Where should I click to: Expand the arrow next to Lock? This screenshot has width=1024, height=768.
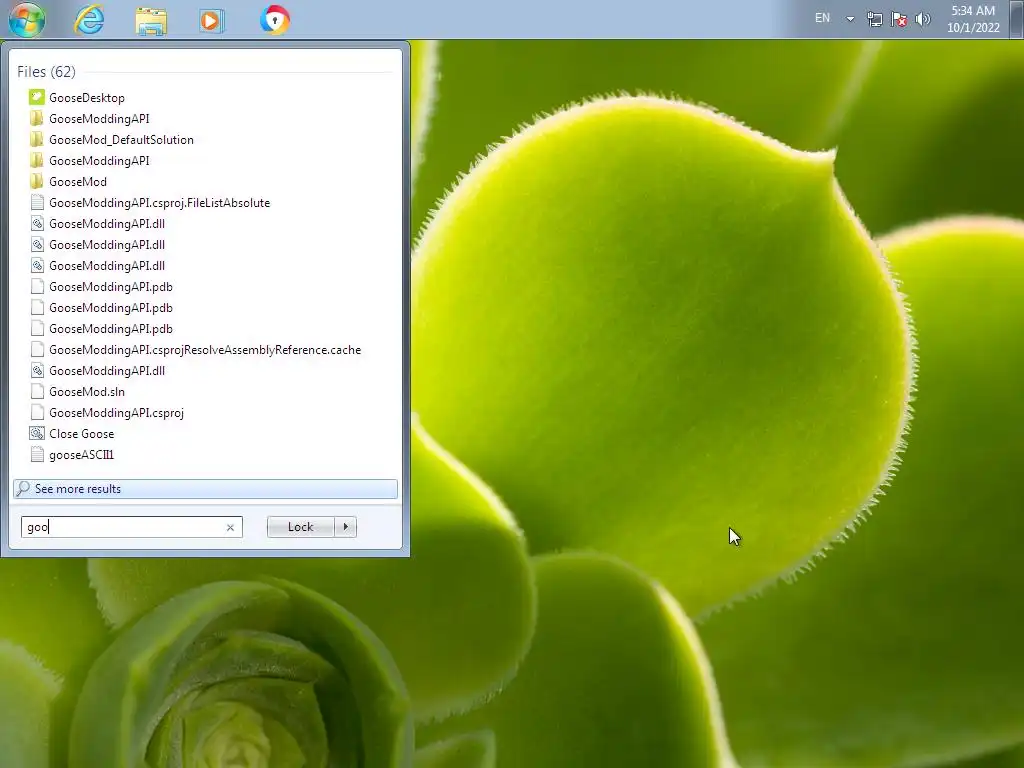pyautogui.click(x=345, y=527)
